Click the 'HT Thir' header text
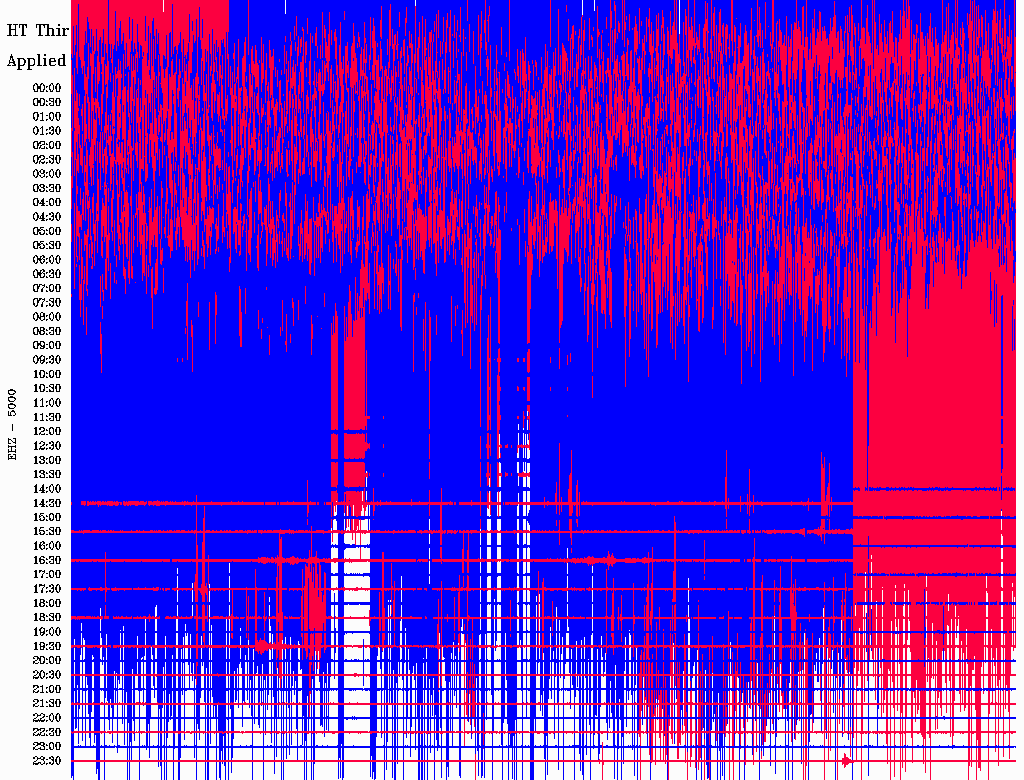1024x780 pixels. pos(37,31)
